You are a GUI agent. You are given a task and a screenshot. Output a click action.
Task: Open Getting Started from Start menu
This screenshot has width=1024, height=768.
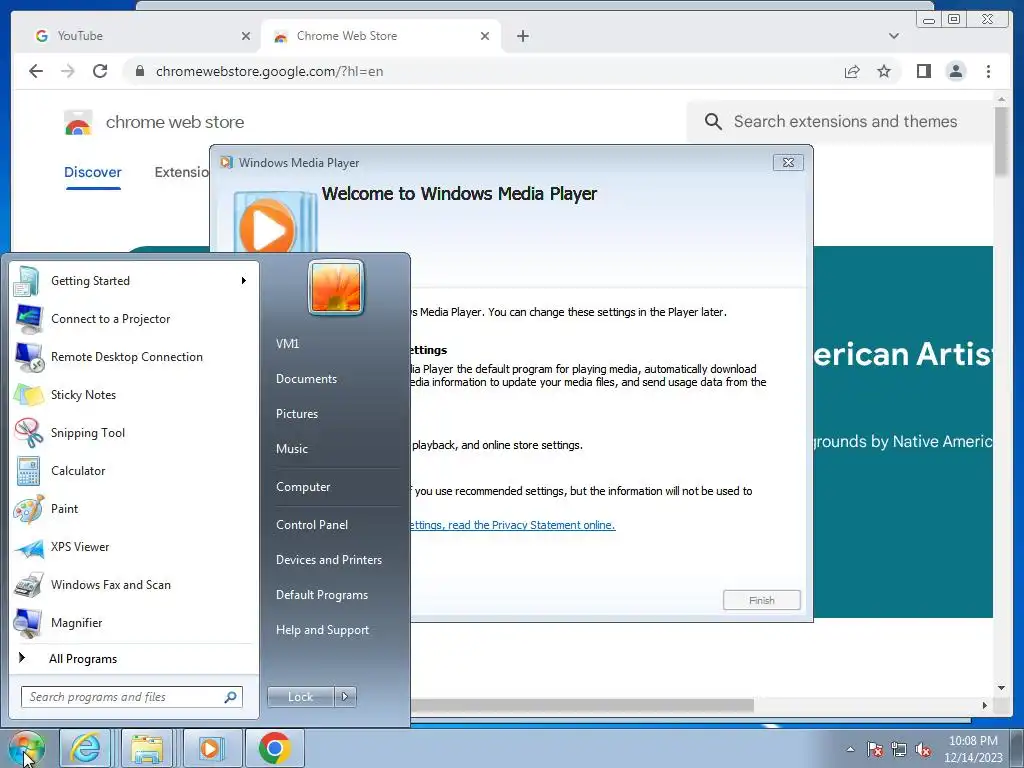click(134, 281)
